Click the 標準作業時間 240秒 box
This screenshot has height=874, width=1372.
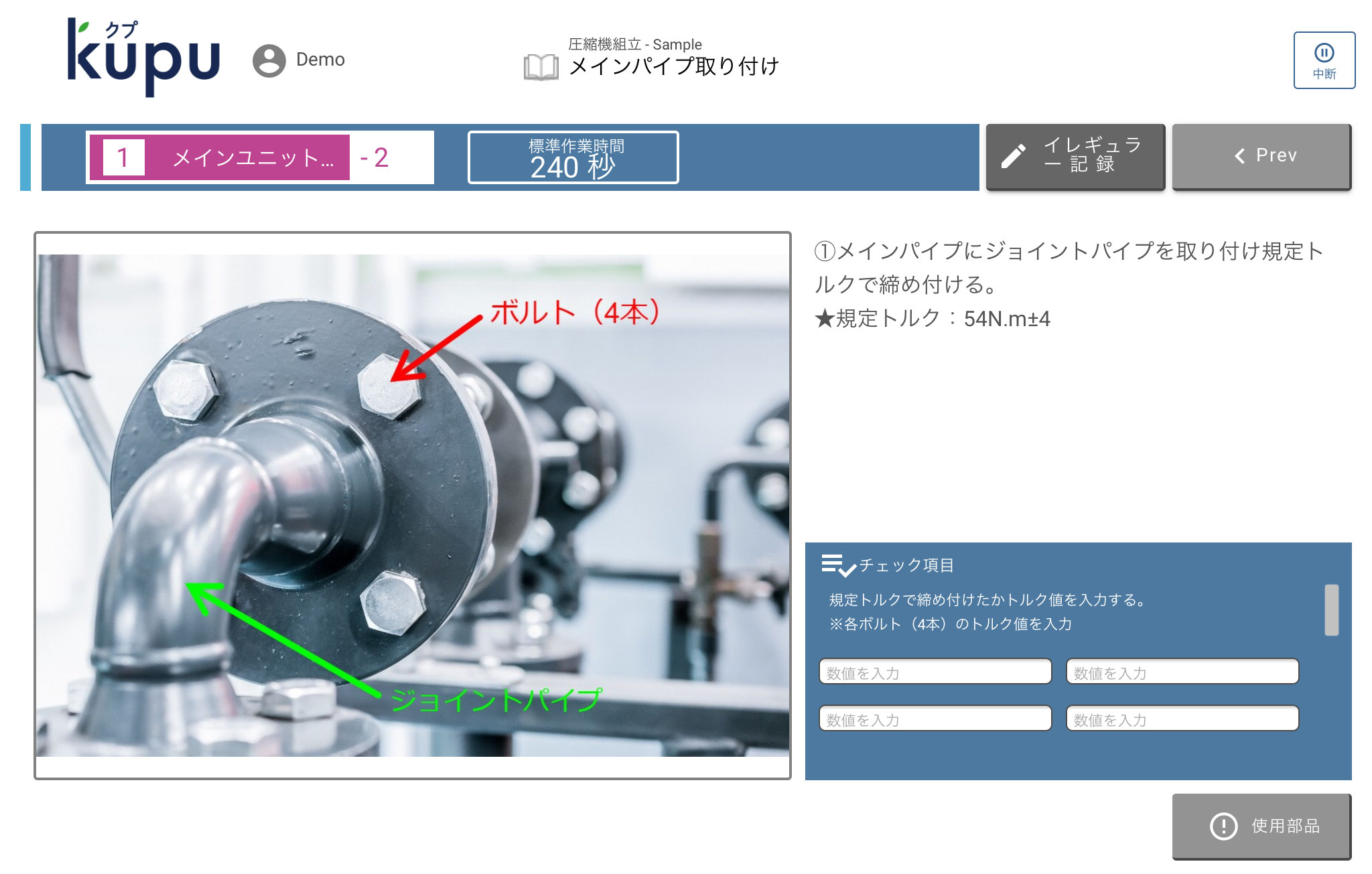(573, 157)
